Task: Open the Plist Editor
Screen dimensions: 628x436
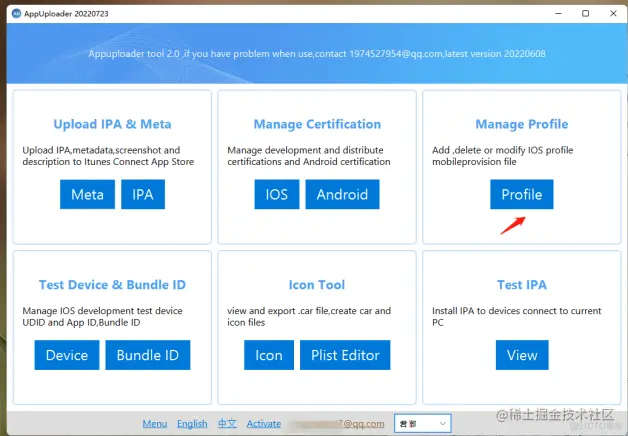Action: (345, 355)
